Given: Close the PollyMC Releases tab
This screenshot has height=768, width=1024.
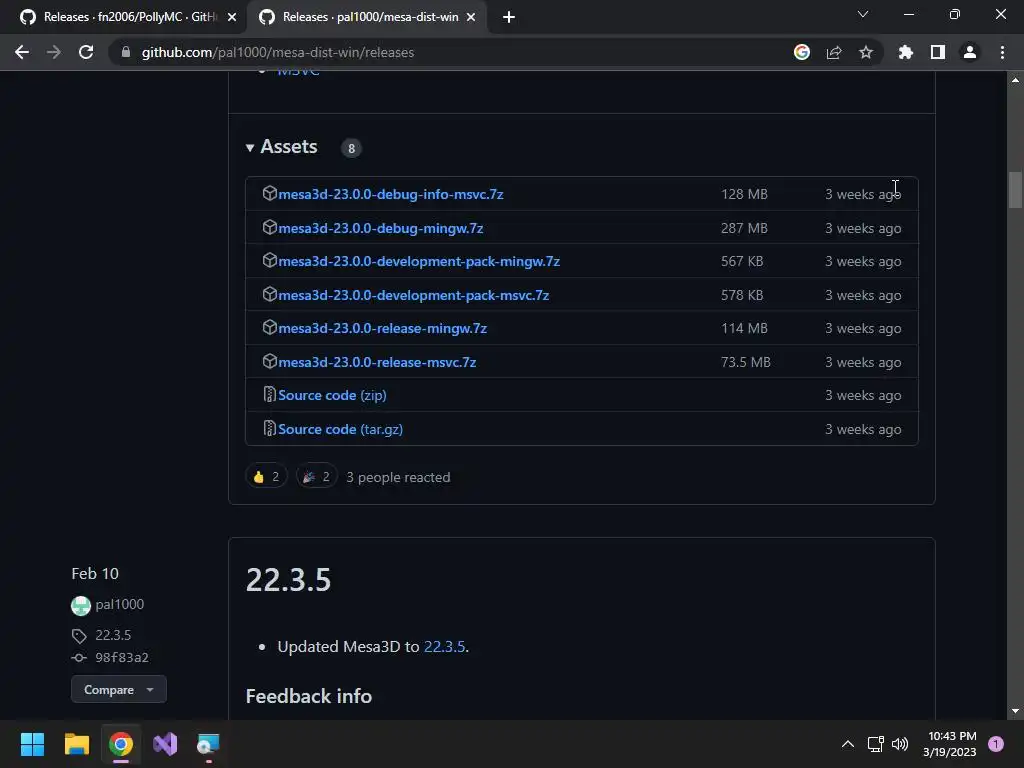Looking at the screenshot, I should (x=232, y=17).
